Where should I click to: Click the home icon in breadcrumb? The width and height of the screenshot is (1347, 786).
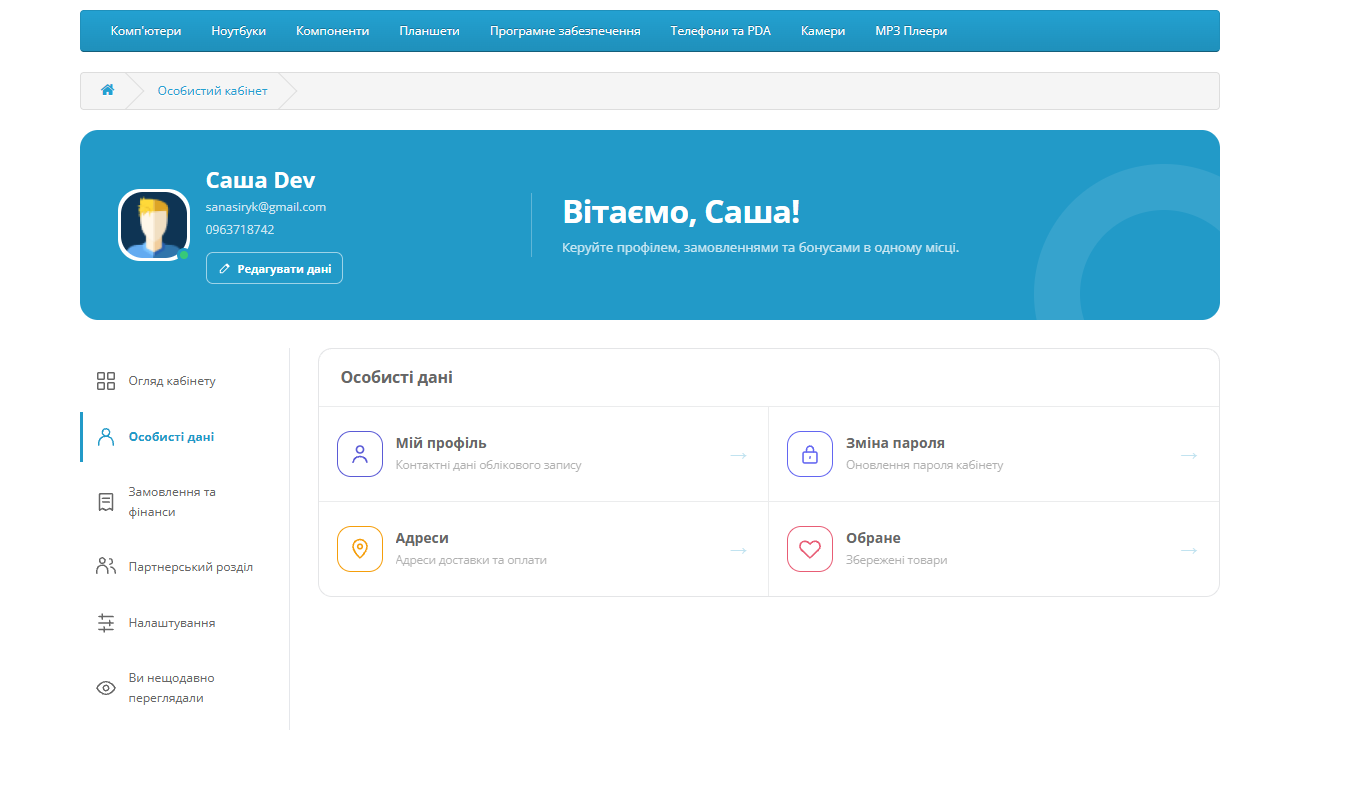(107, 90)
